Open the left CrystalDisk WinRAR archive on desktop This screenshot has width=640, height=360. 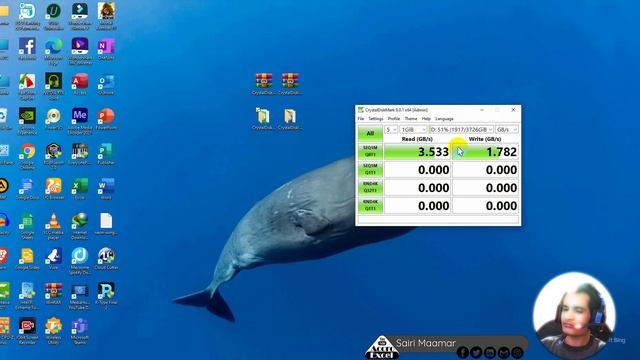coord(264,84)
